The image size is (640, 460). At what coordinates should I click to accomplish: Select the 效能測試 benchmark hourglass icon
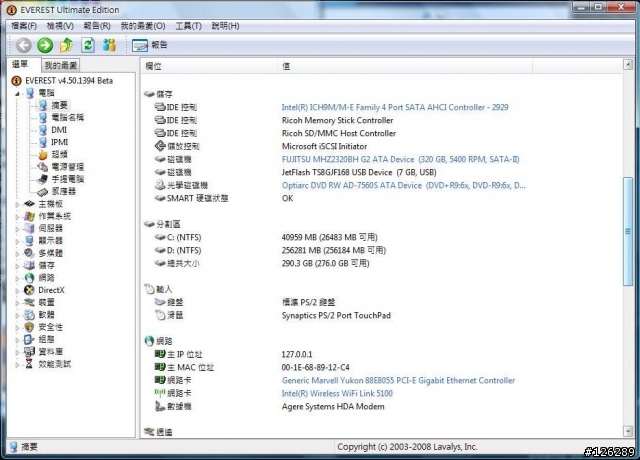click(x=29, y=364)
